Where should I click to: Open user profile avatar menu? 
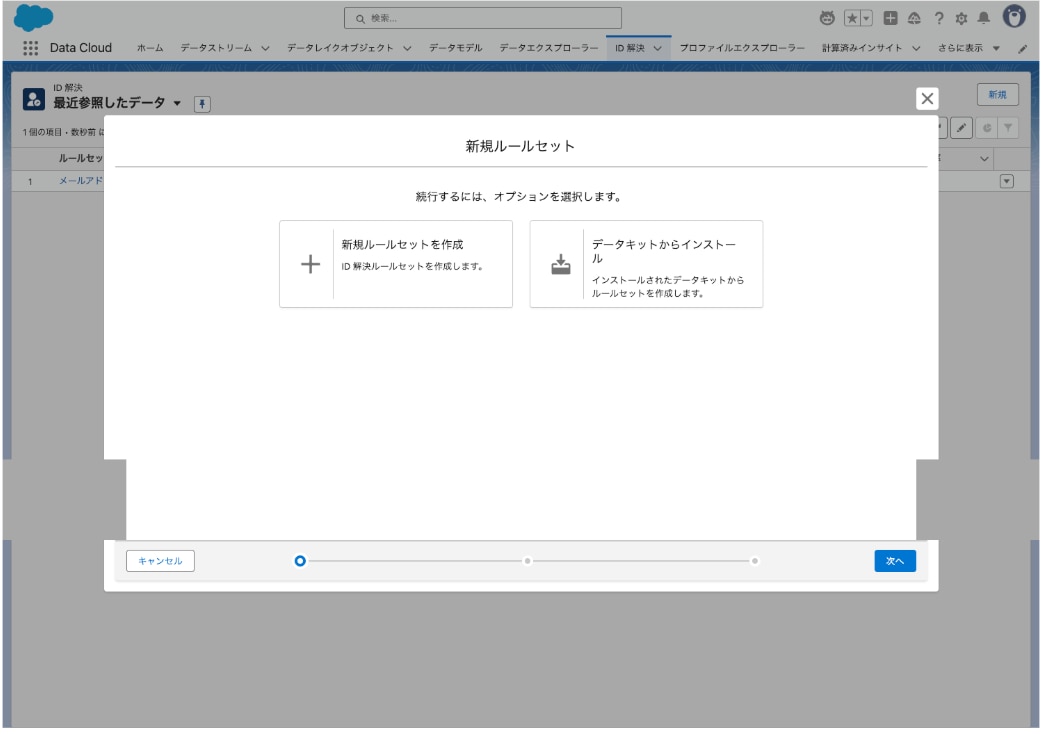[x=1014, y=17]
